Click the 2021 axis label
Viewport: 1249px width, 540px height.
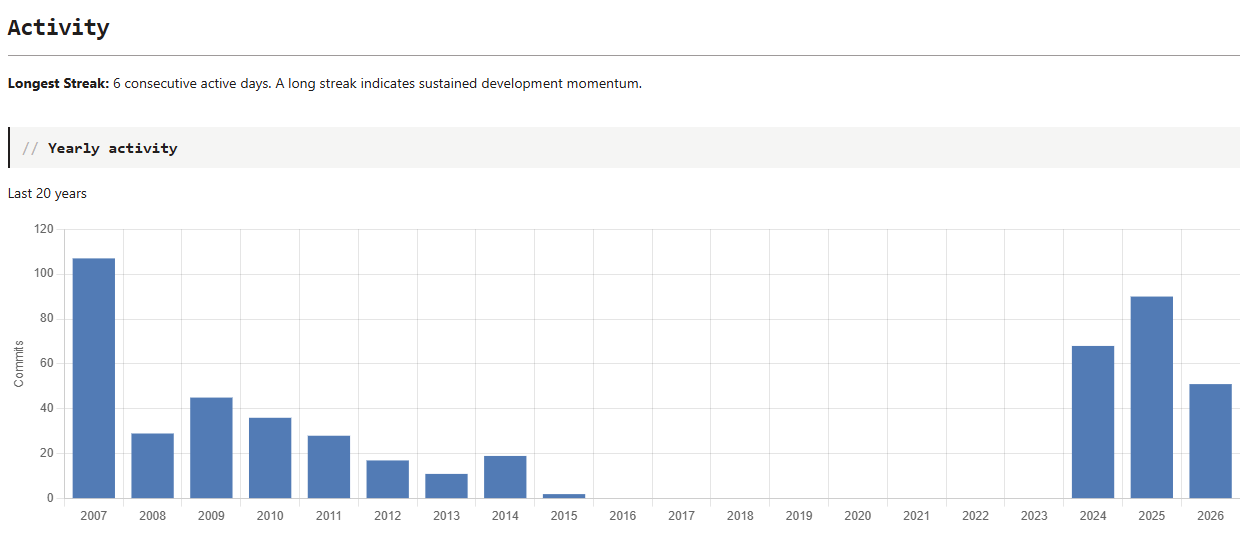tap(917, 516)
